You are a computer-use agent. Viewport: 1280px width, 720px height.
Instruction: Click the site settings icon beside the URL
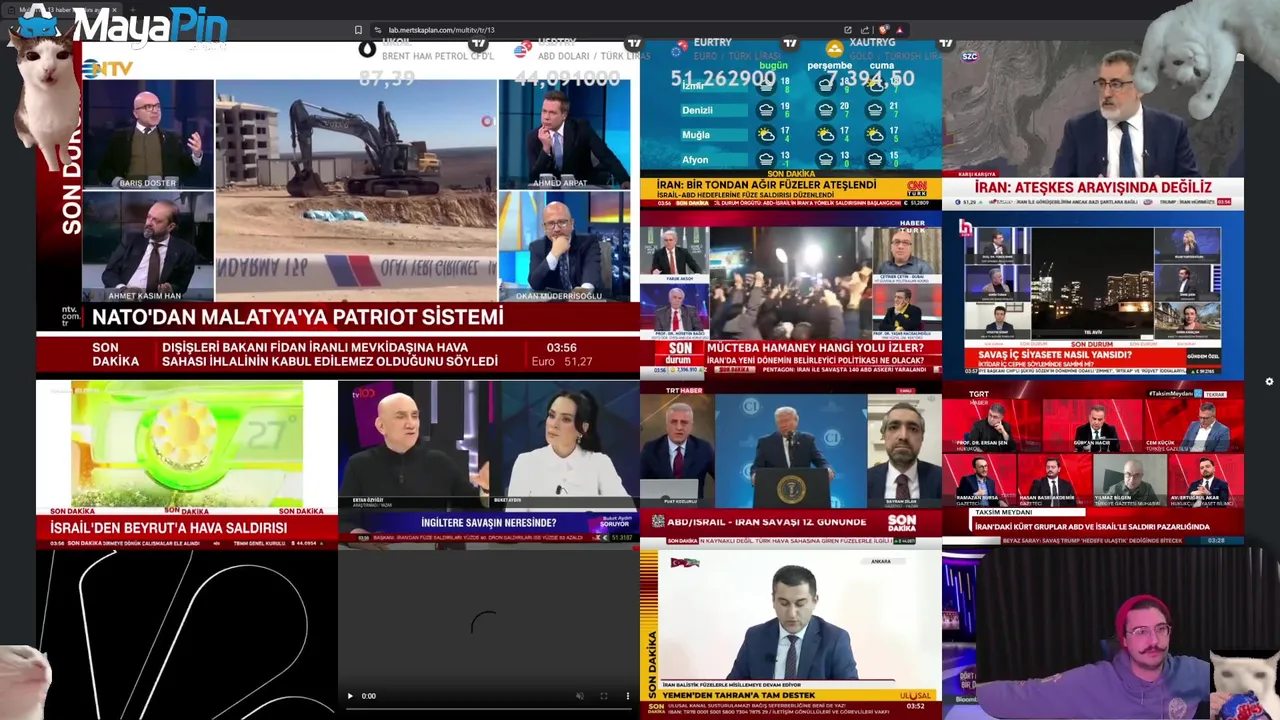pos(378,30)
